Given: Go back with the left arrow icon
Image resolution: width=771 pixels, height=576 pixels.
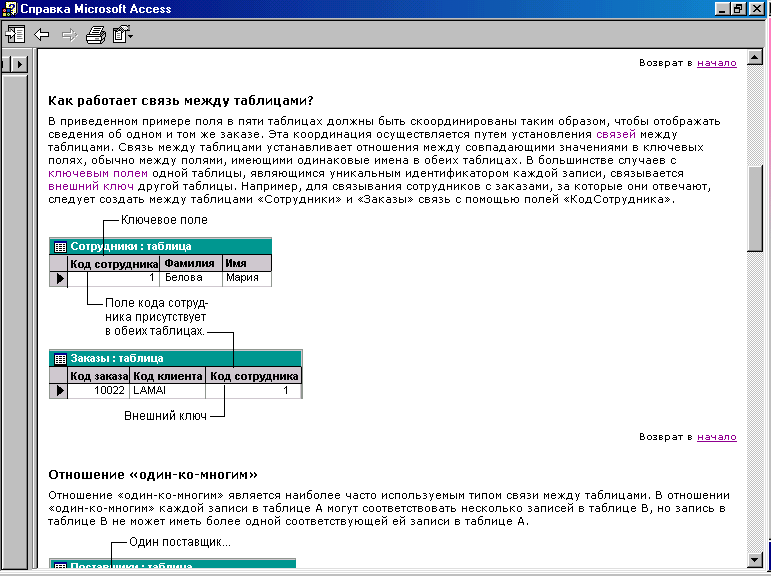Looking at the screenshot, I should (x=42, y=35).
